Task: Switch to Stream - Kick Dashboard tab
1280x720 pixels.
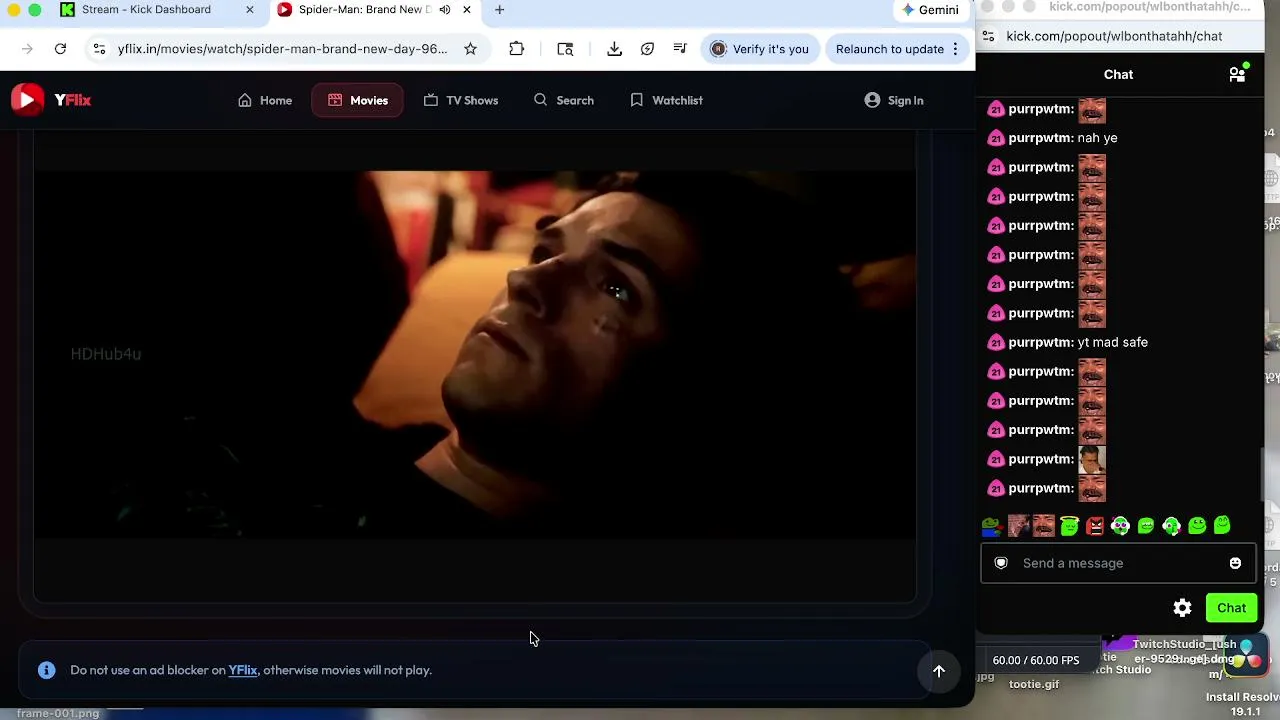Action: point(146,10)
